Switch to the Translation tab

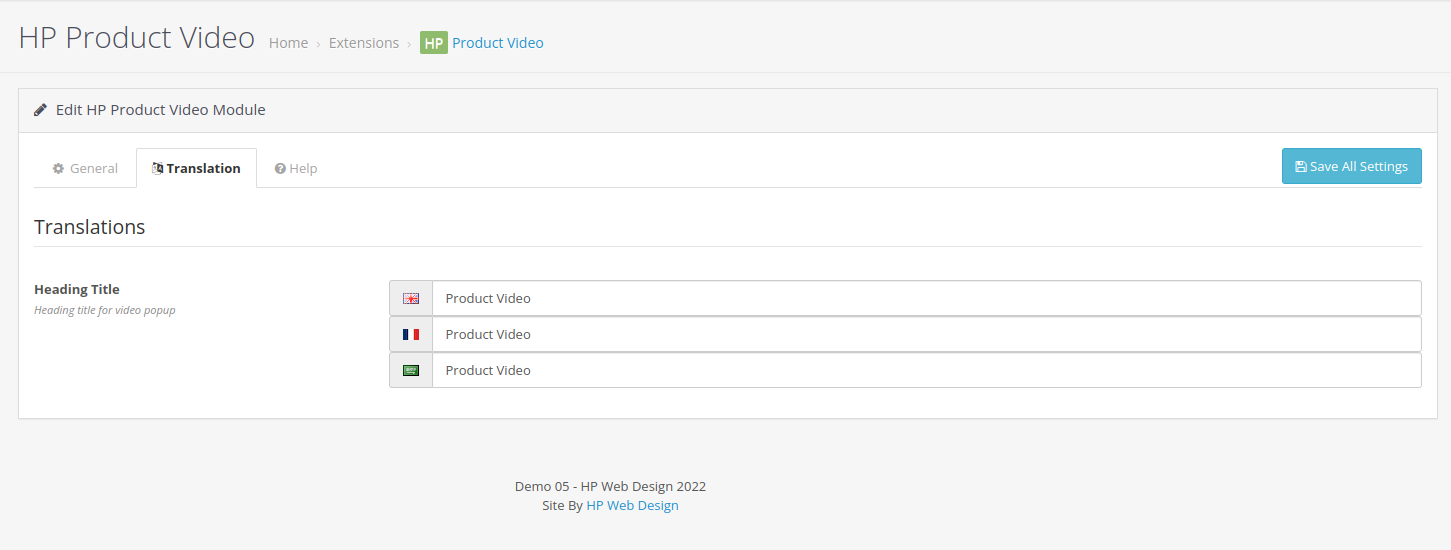(197, 168)
